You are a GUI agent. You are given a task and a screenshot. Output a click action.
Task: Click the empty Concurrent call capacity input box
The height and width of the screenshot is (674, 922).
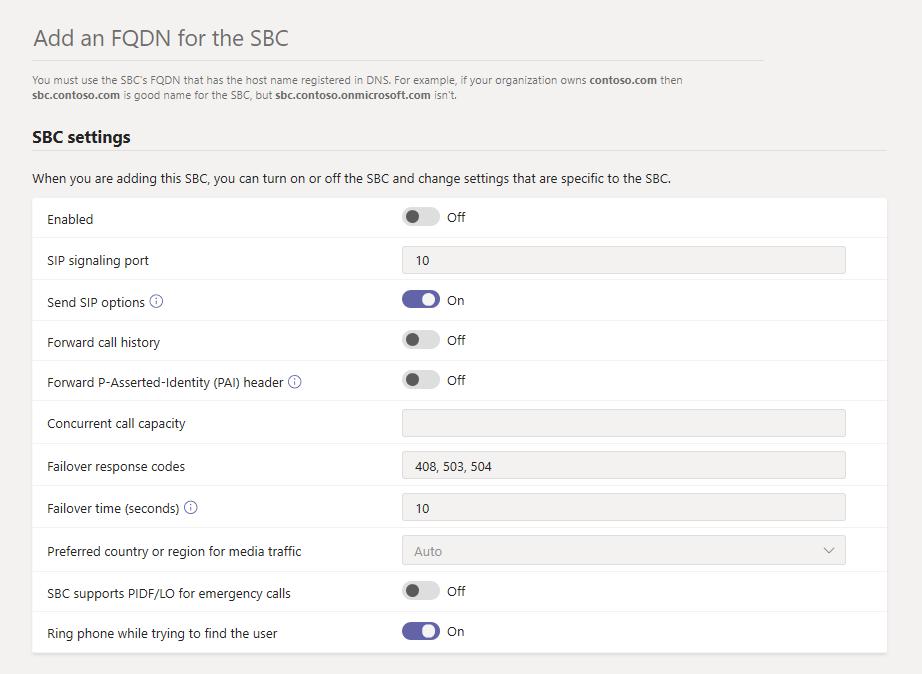click(x=623, y=423)
